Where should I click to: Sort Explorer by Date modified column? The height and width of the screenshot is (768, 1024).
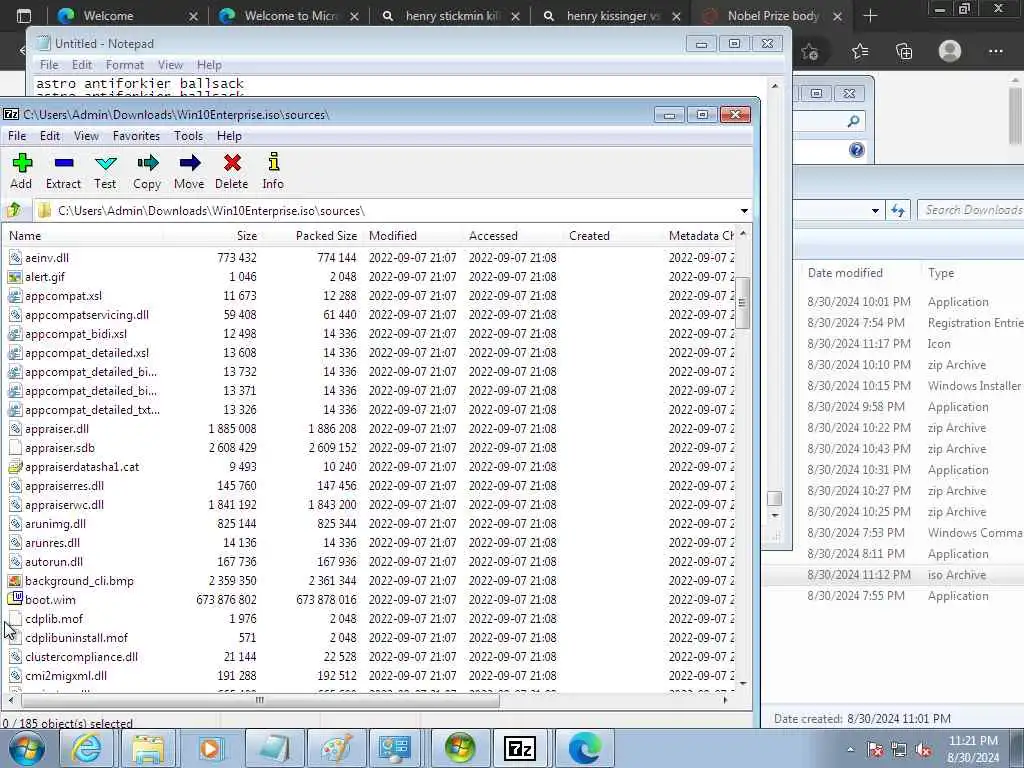pos(845,273)
